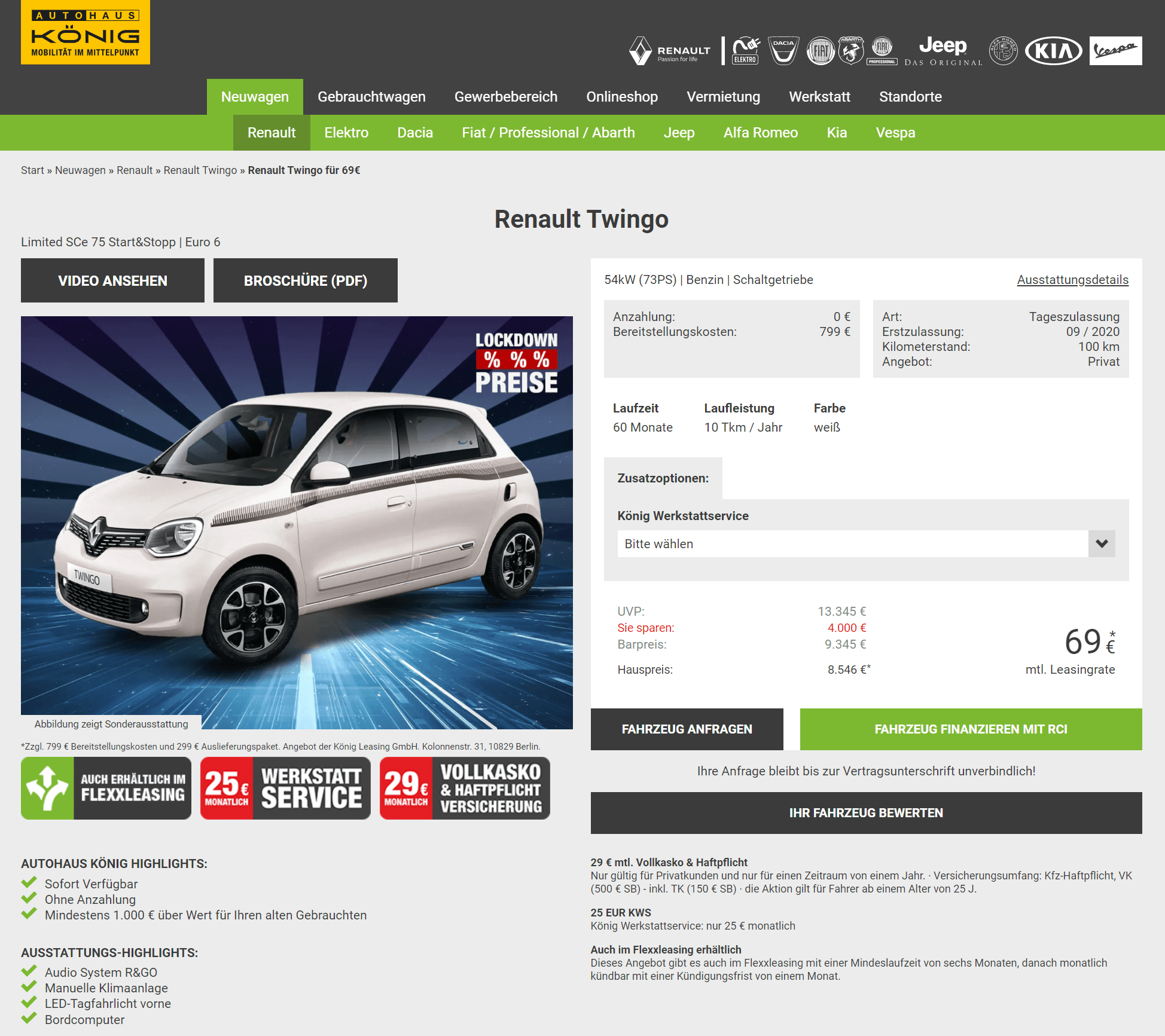Click the Autohaus König logo

point(85,32)
